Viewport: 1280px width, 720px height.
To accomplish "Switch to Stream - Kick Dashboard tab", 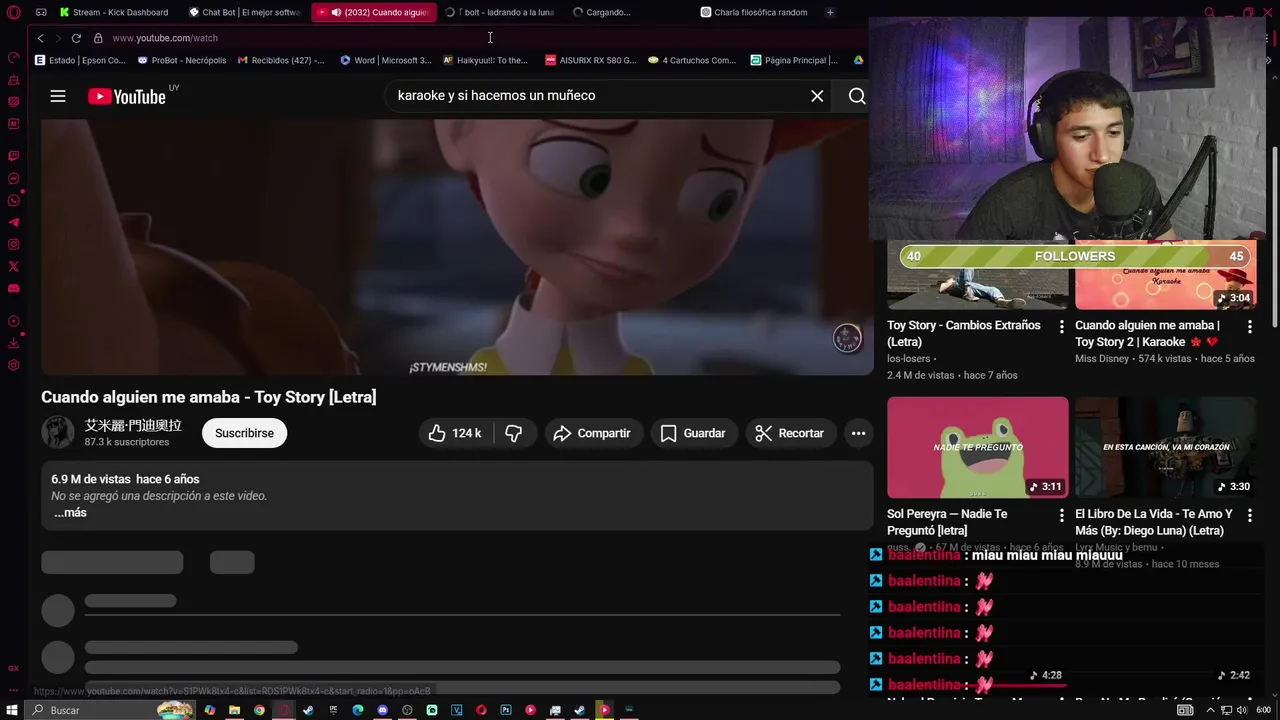I will point(115,12).
